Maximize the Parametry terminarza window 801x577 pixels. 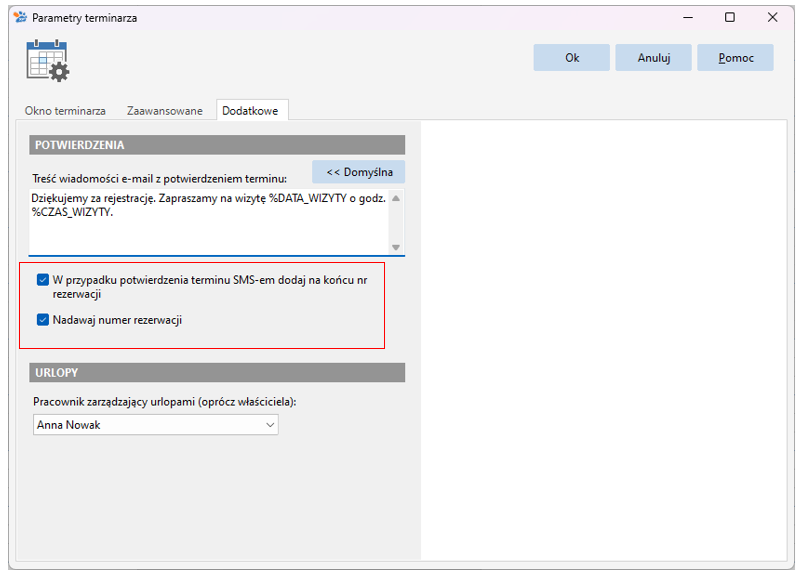[730, 17]
